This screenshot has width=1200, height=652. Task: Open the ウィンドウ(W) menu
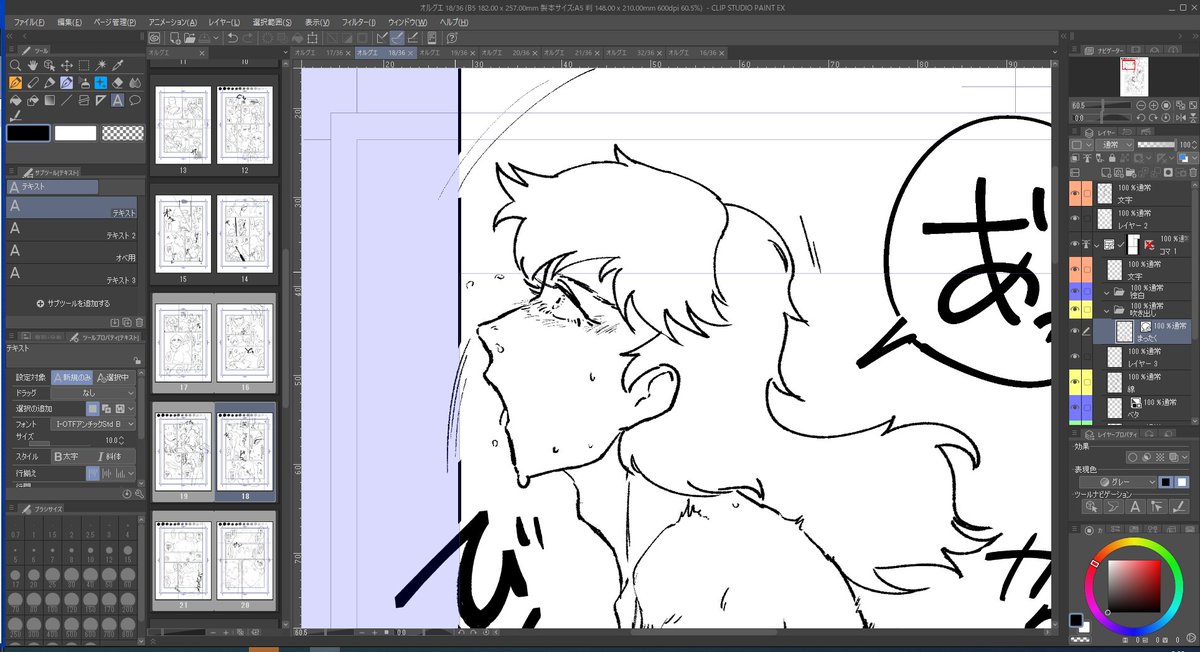(409, 21)
